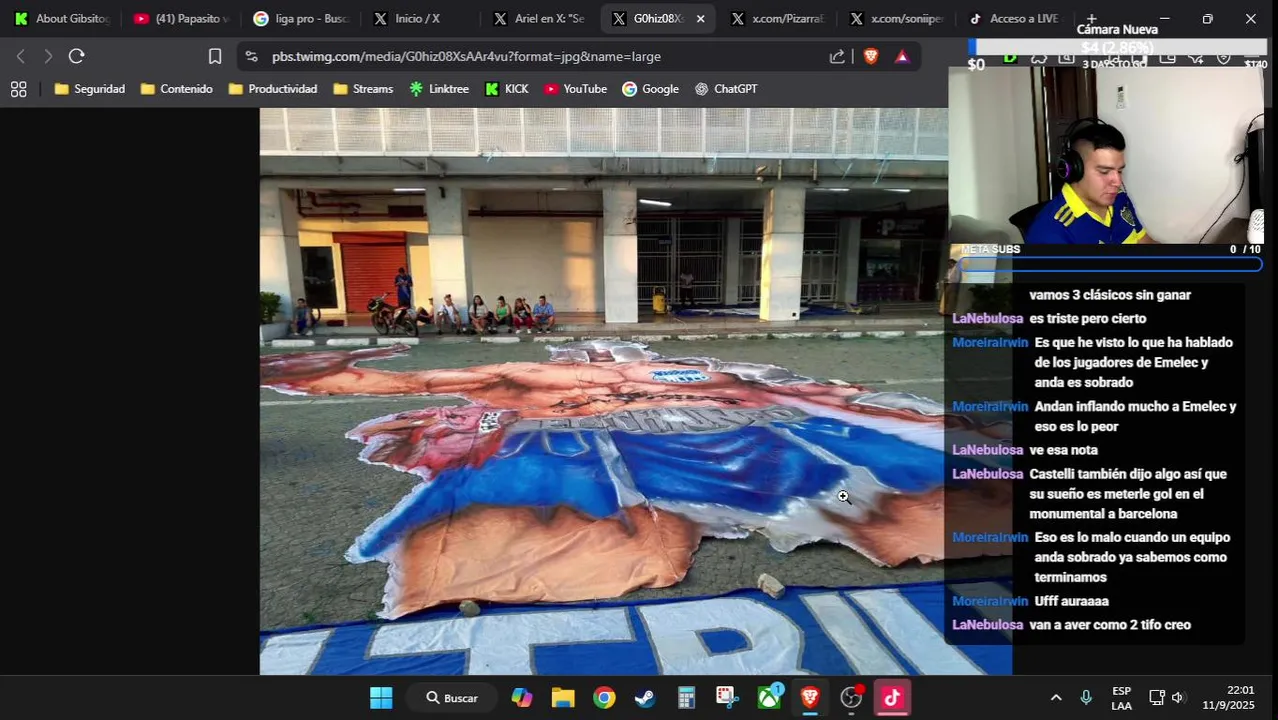Open the Linktree bookmark

click(439, 89)
